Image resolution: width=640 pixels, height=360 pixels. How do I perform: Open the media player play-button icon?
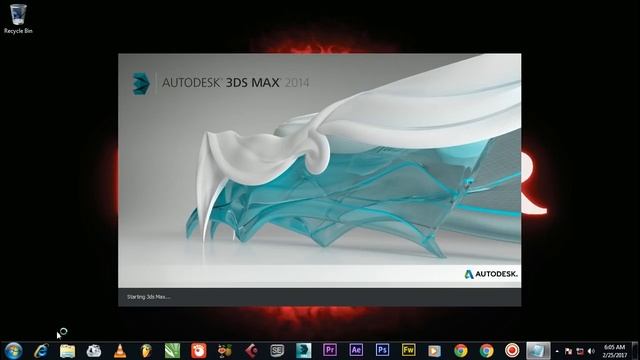coord(434,351)
